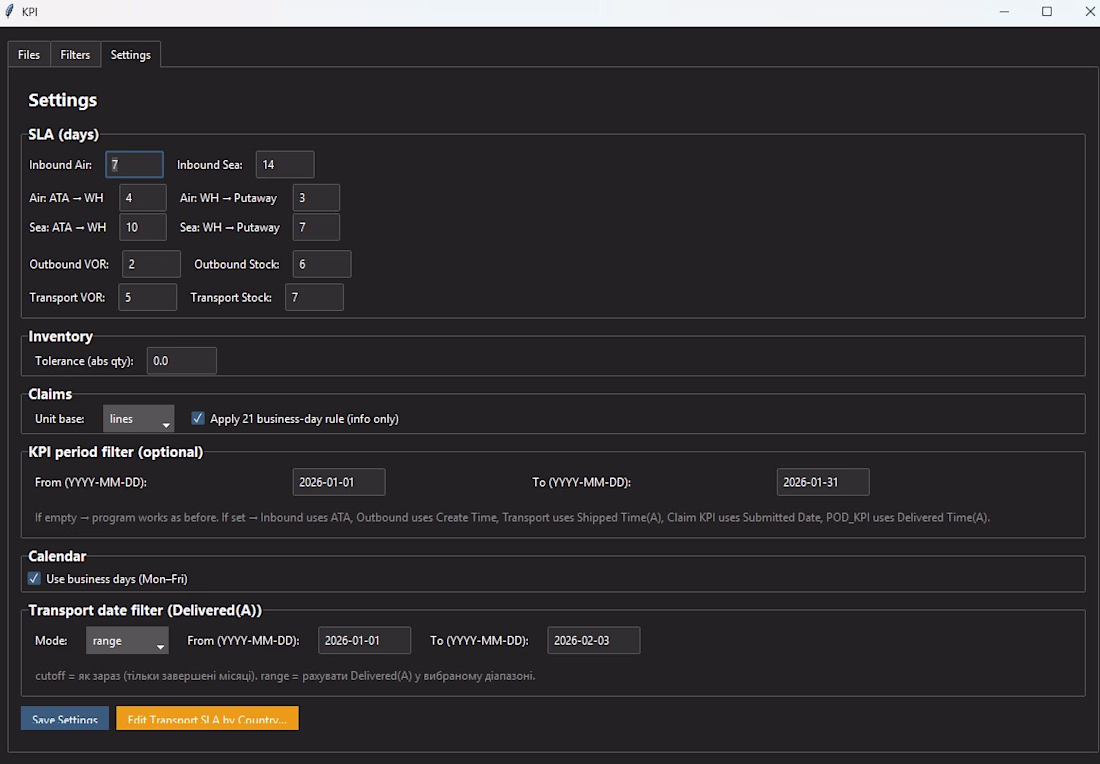Click Edit Transport SLA by Country button
Screen dimensions: 1100x764
pos(207,719)
